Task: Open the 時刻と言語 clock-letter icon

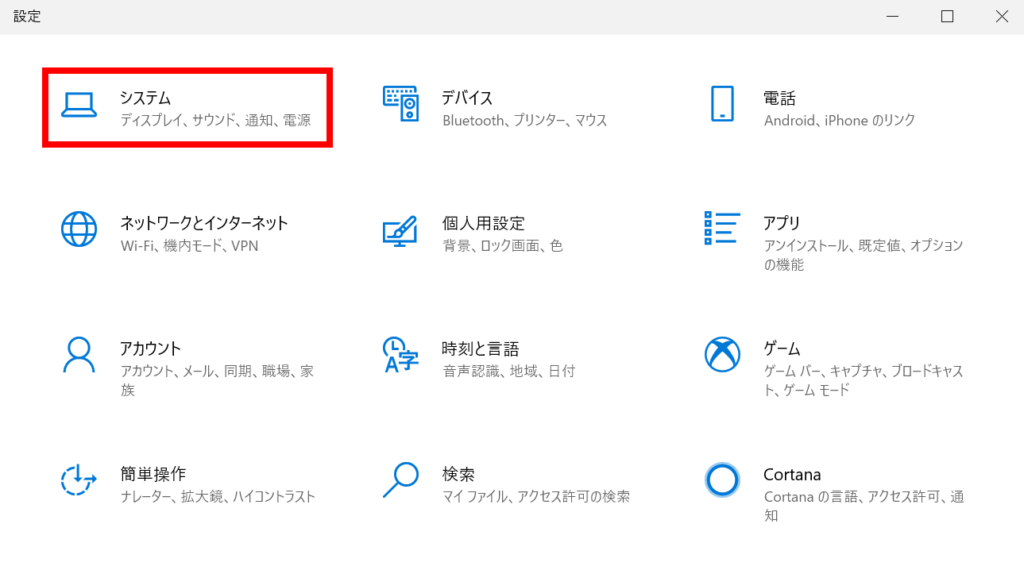Action: pyautogui.click(x=400, y=355)
